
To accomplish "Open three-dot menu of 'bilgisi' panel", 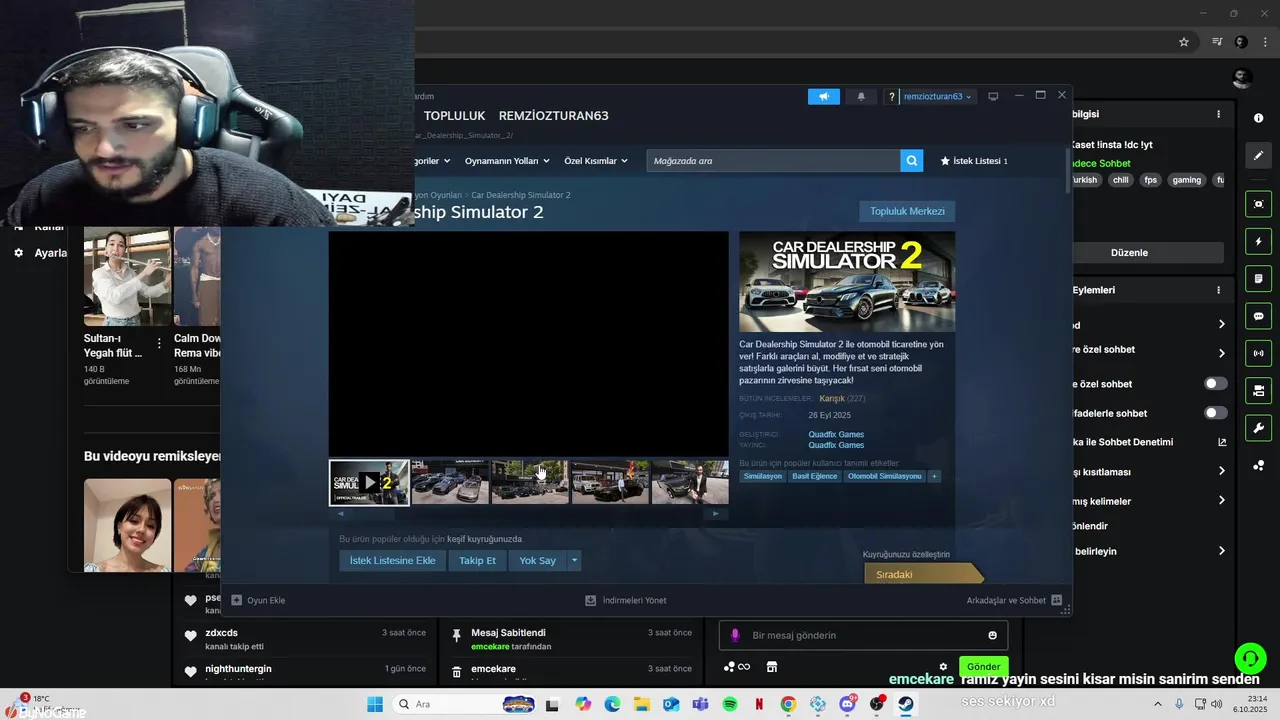I will 1218,115.
